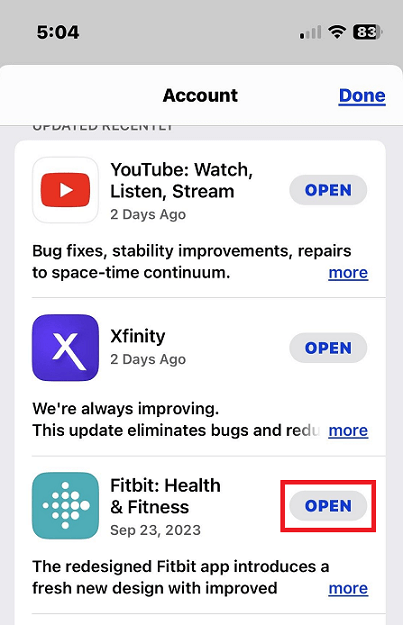Expand Xfinity update notes with more
Image resolution: width=403 pixels, height=625 pixels.
[x=348, y=430]
